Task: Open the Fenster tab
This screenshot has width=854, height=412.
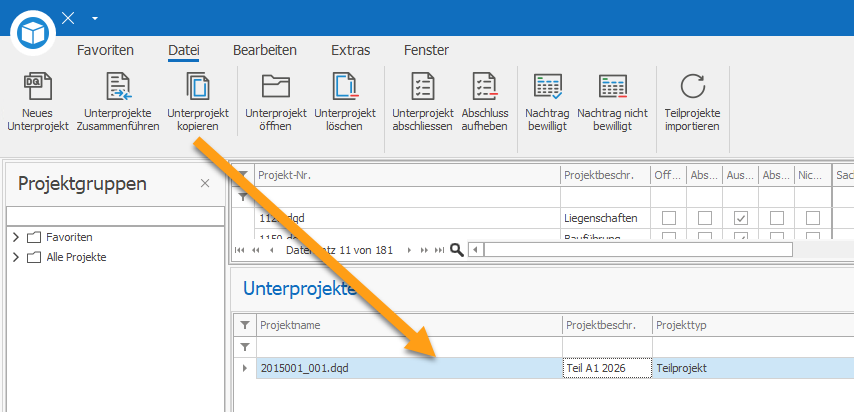Action: tap(426, 51)
